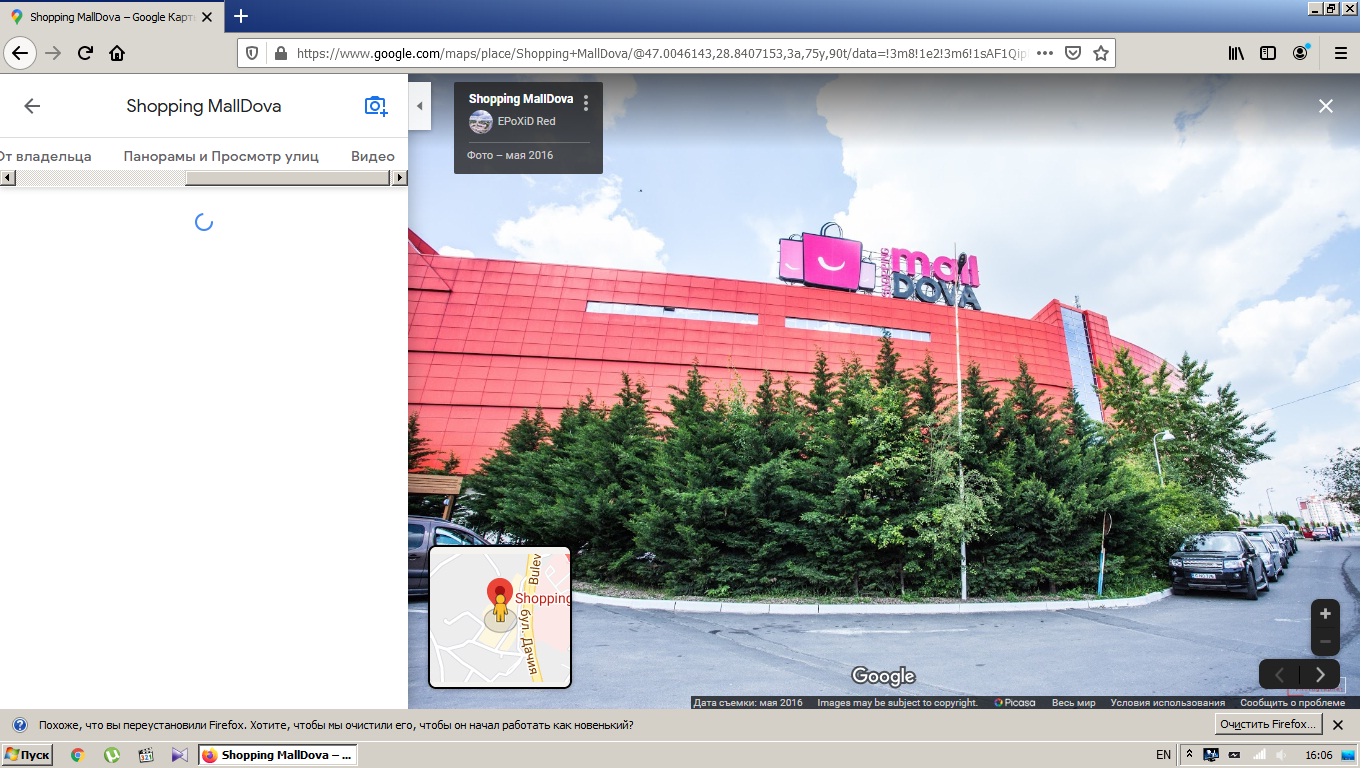Go back from the Shopping MallDova panel
This screenshot has height=768, width=1364.
(32, 106)
